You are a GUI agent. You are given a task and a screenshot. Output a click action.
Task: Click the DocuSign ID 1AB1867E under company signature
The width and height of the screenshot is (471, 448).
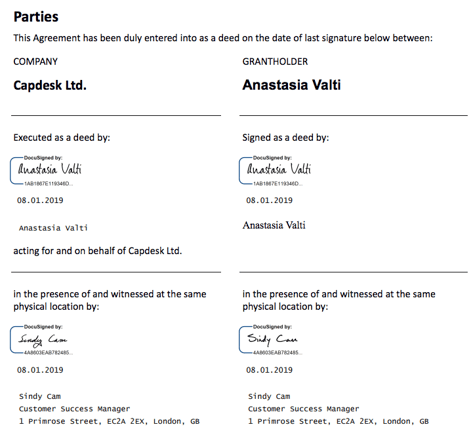pyautogui.click(x=48, y=184)
